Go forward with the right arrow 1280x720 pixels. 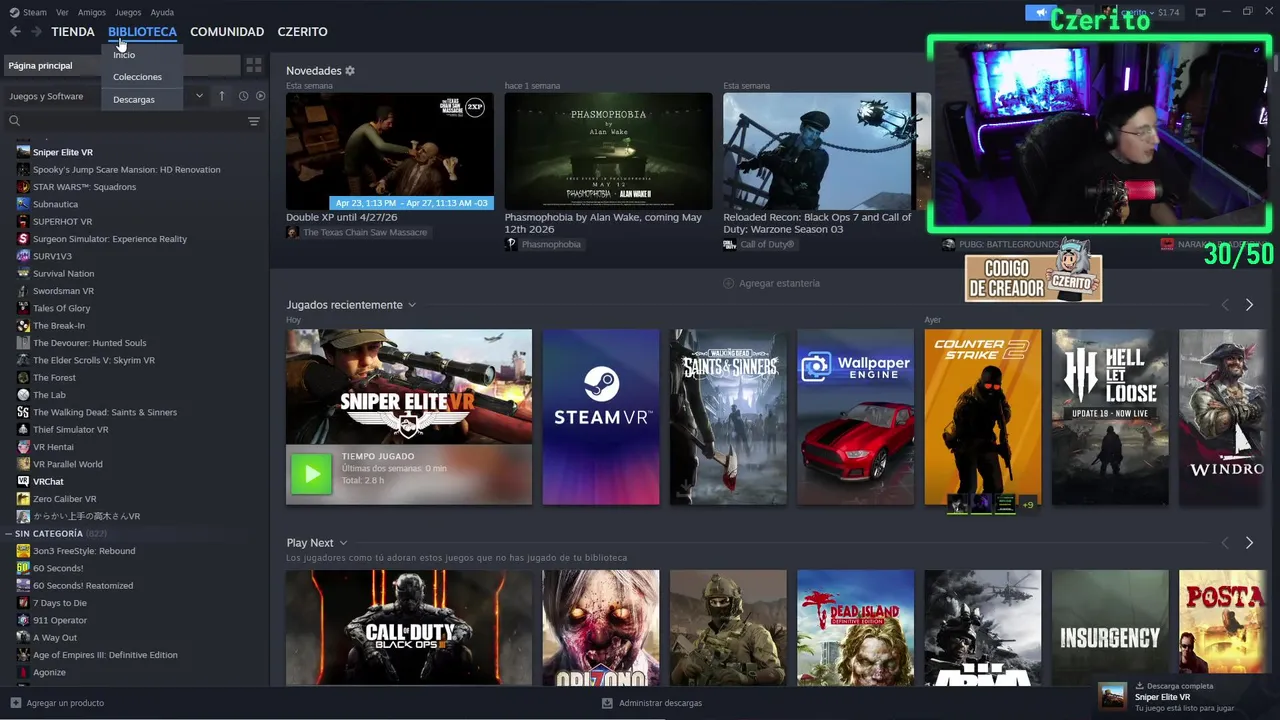coord(36,32)
